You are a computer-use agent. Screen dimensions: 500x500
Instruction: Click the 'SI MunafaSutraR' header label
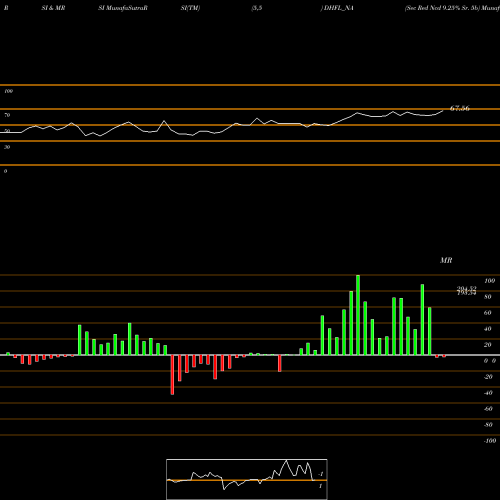click(x=123, y=8)
